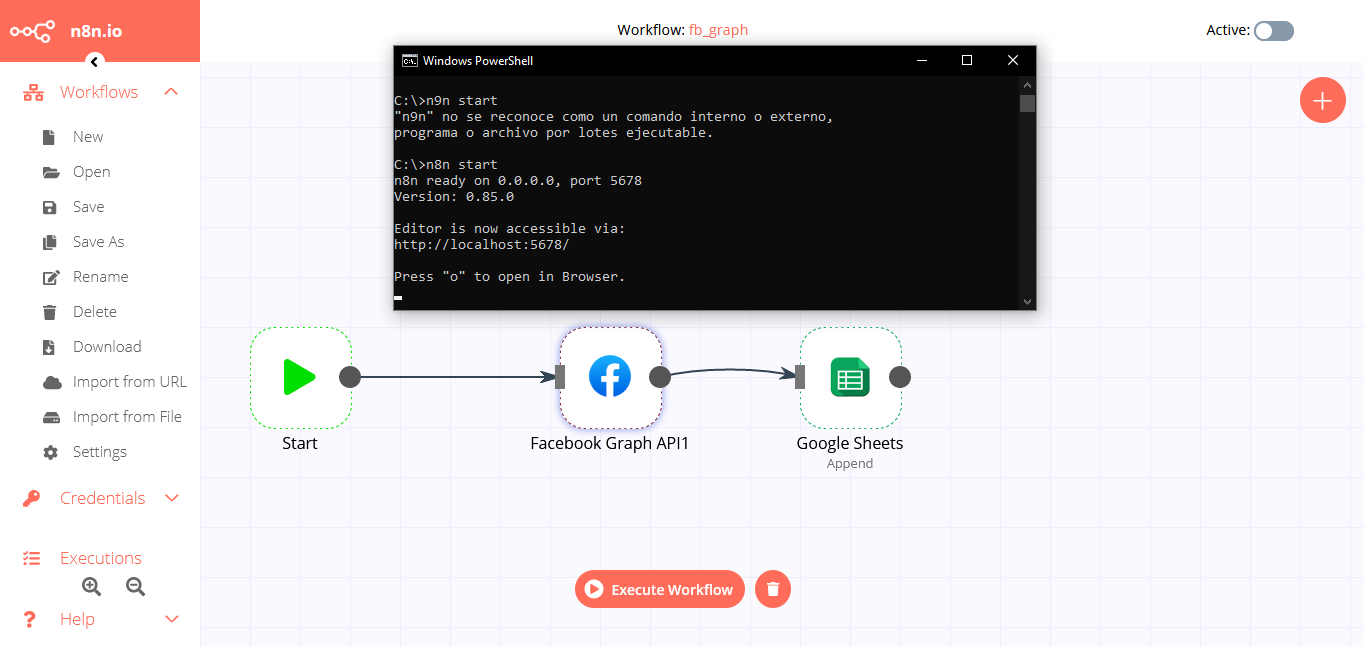
Task: Click the PowerShell scrollbar up arrow
Action: pos(1027,84)
